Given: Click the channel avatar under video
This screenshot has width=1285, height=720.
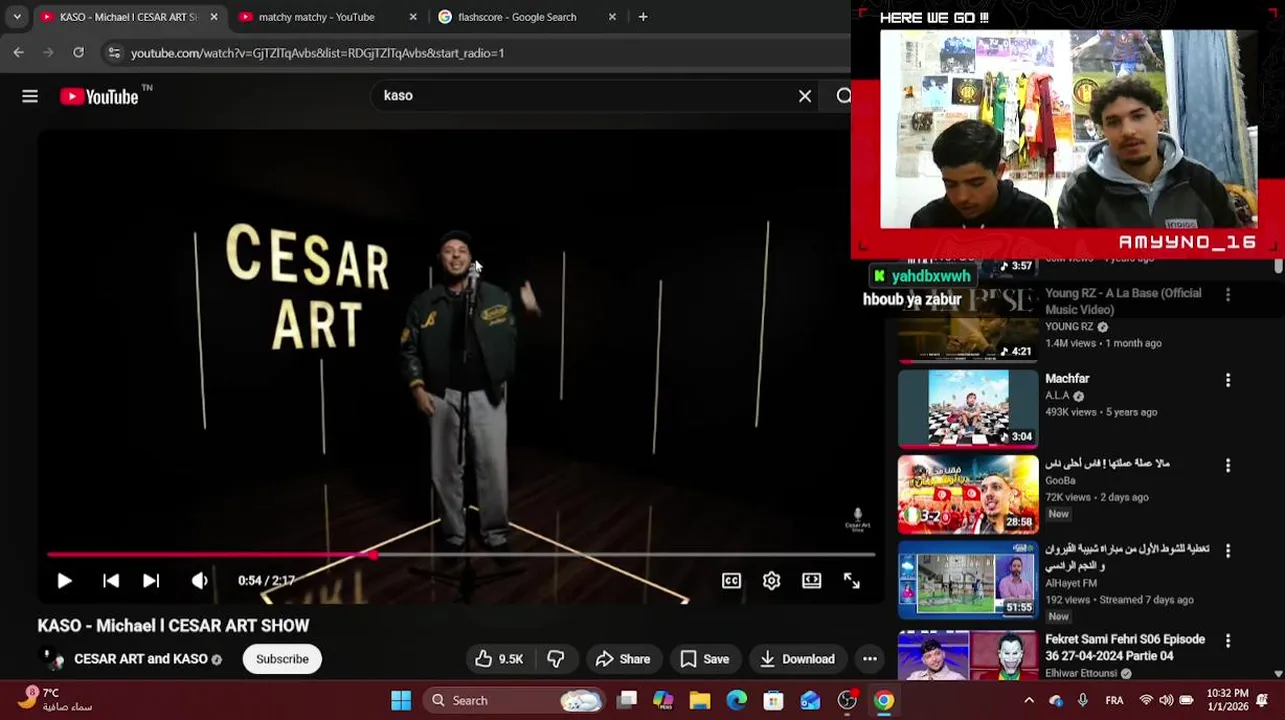Looking at the screenshot, I should click(x=52, y=659).
